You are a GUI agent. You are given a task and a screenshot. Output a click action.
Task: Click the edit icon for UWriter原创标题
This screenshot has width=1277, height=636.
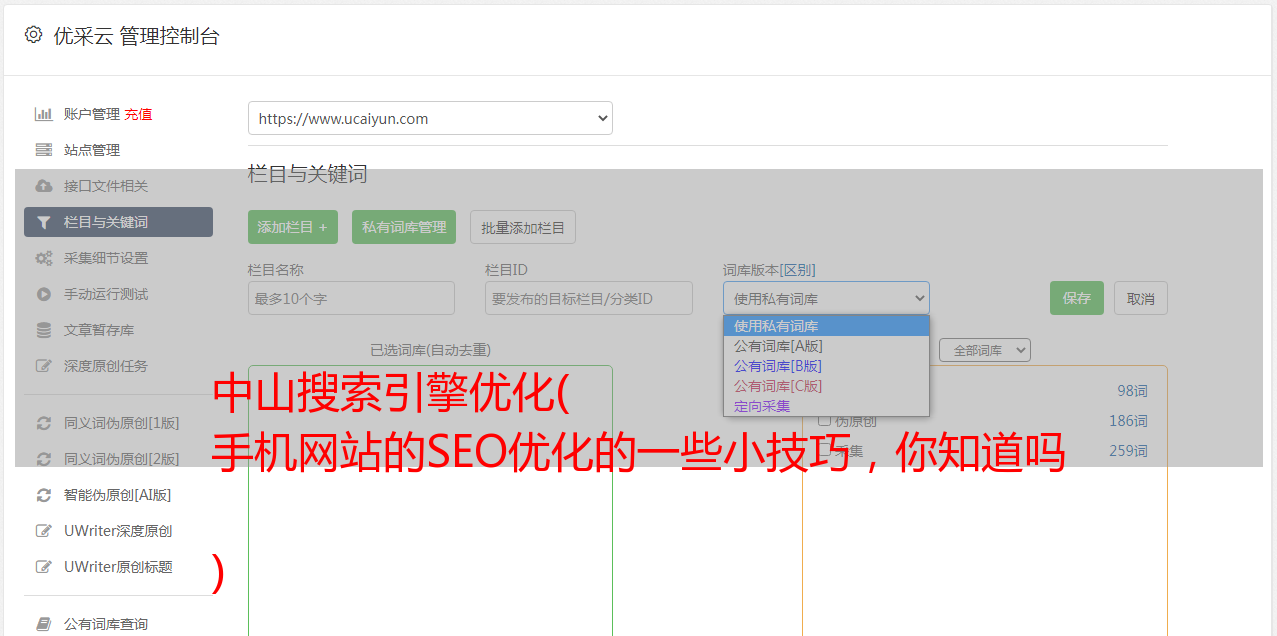[43, 567]
